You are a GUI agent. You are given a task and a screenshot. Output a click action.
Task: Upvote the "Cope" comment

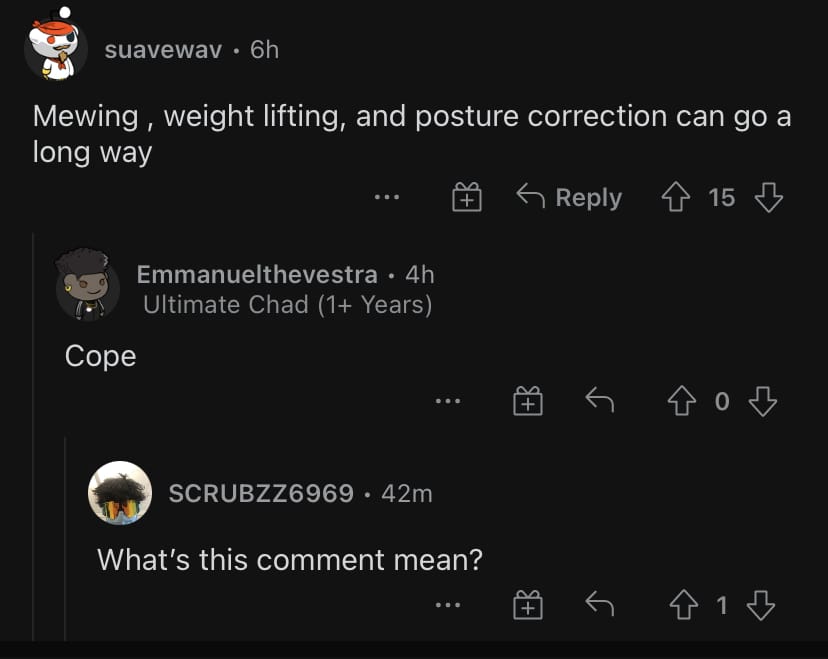(x=683, y=402)
